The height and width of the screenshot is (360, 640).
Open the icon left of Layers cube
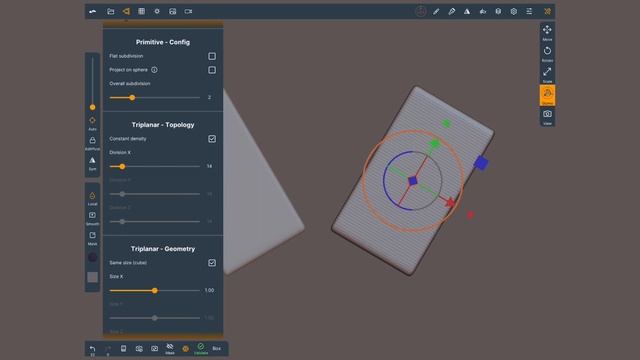pyautogui.click(x=482, y=11)
